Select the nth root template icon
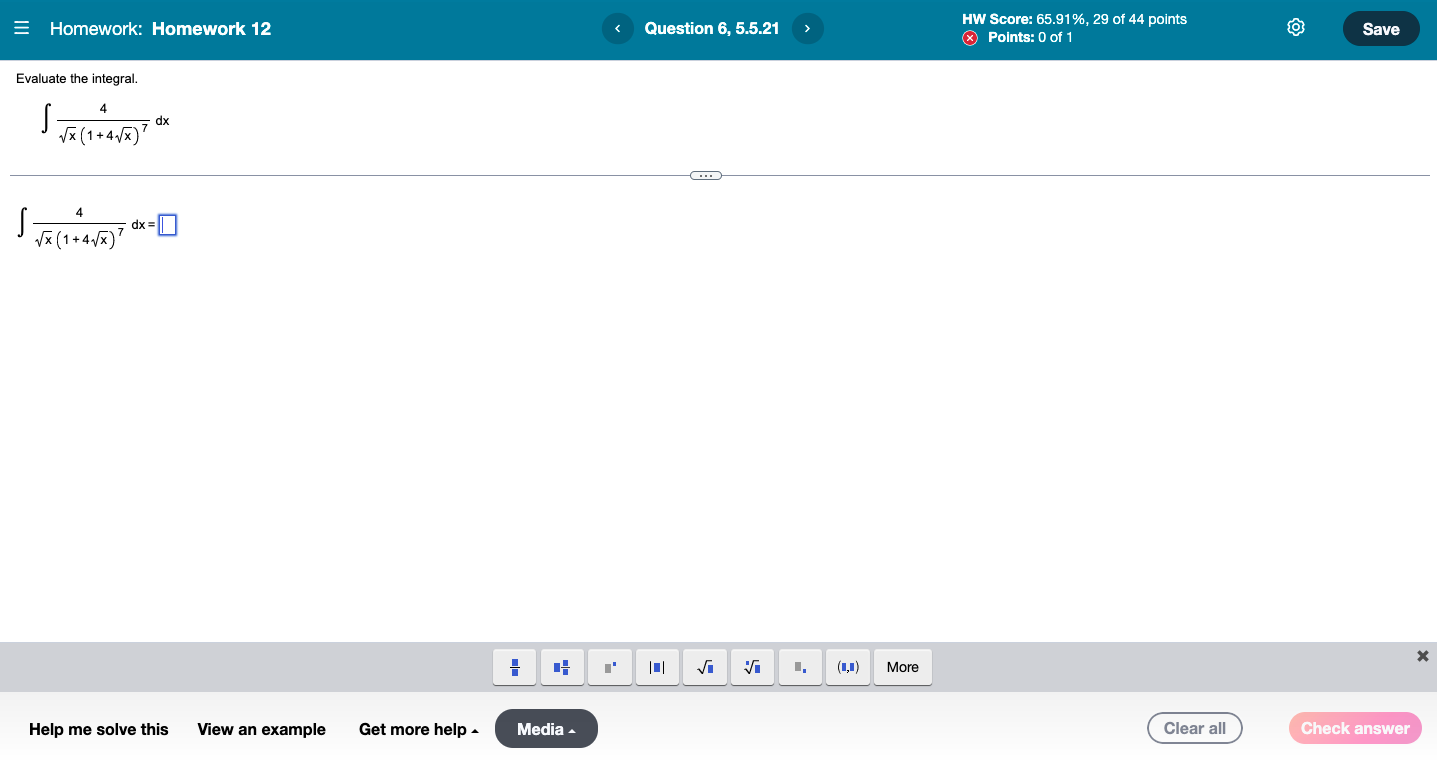 pos(752,667)
